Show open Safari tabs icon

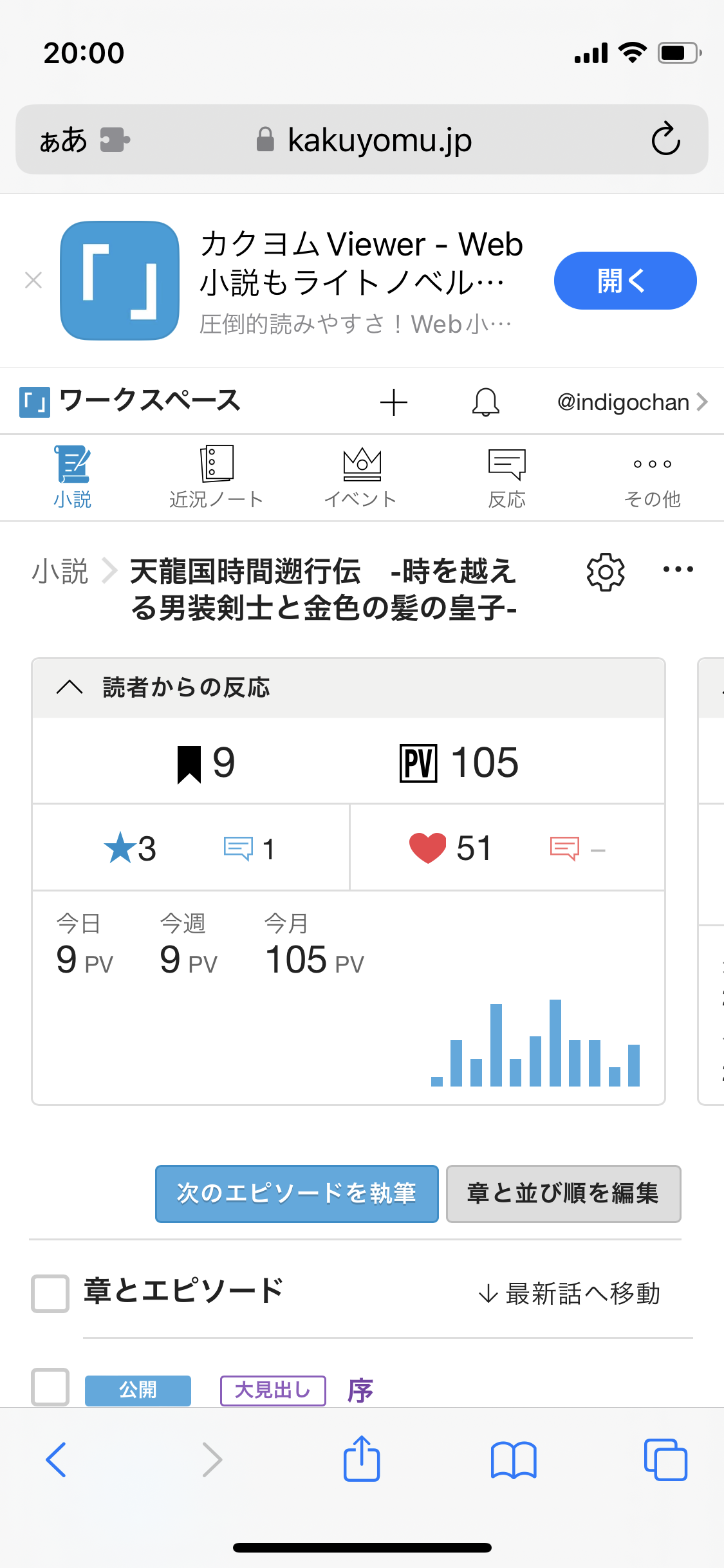[665, 1459]
